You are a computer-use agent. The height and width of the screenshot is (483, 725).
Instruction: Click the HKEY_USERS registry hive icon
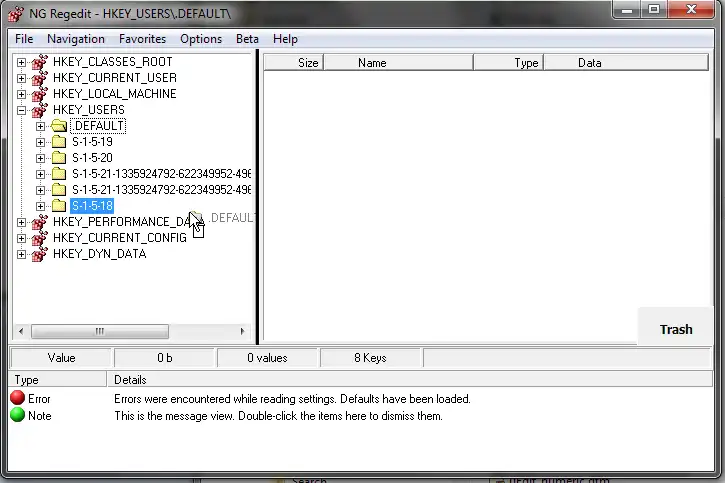[40, 110]
